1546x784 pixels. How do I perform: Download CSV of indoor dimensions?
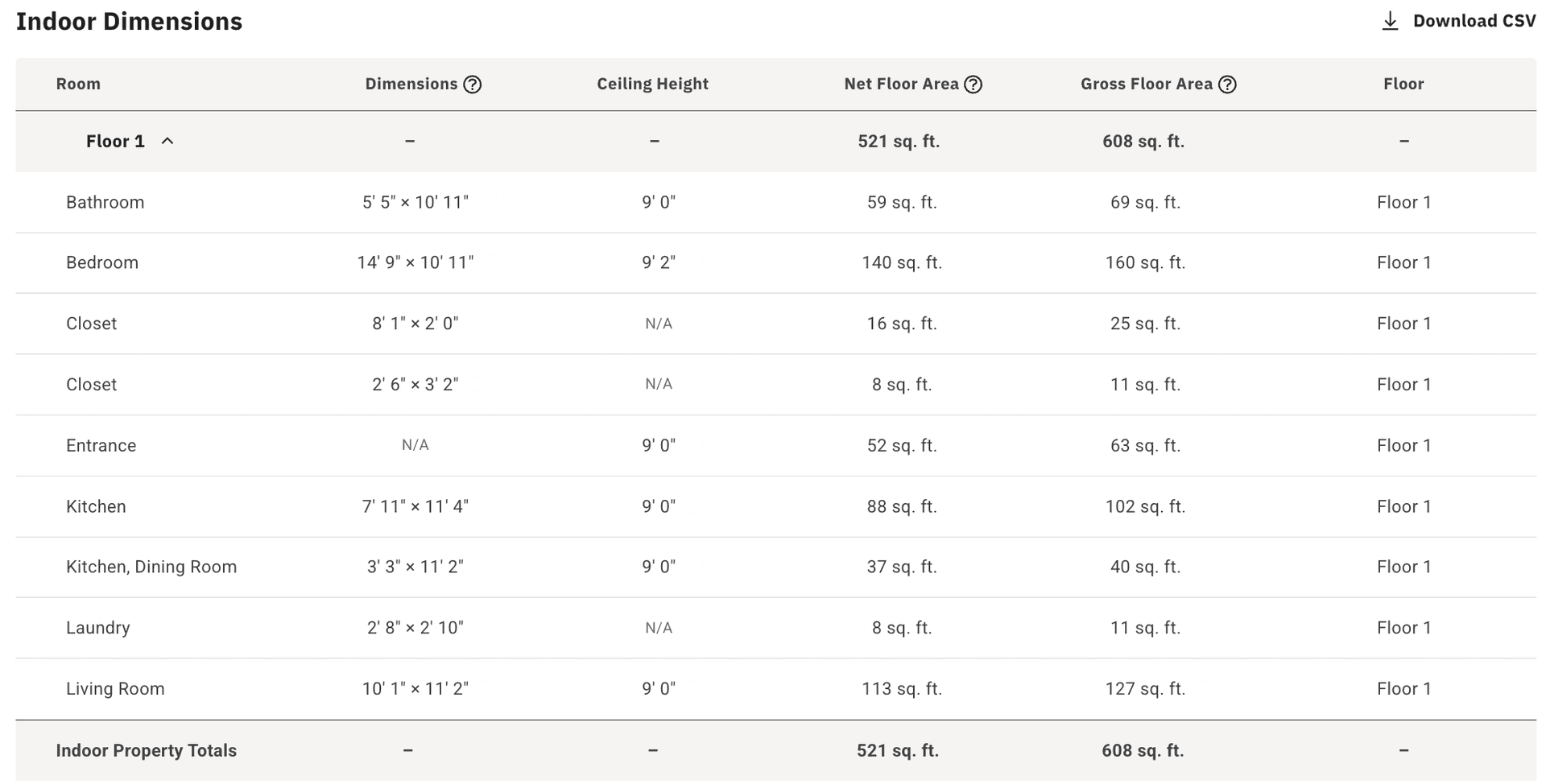[1459, 21]
